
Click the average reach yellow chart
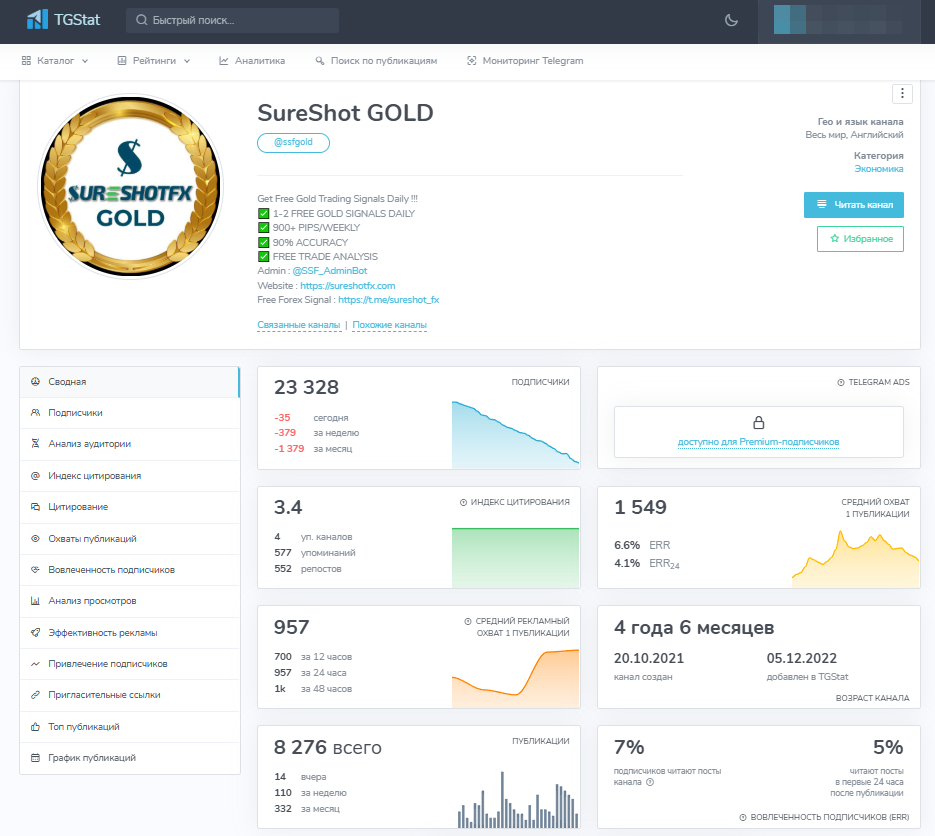coord(856,559)
